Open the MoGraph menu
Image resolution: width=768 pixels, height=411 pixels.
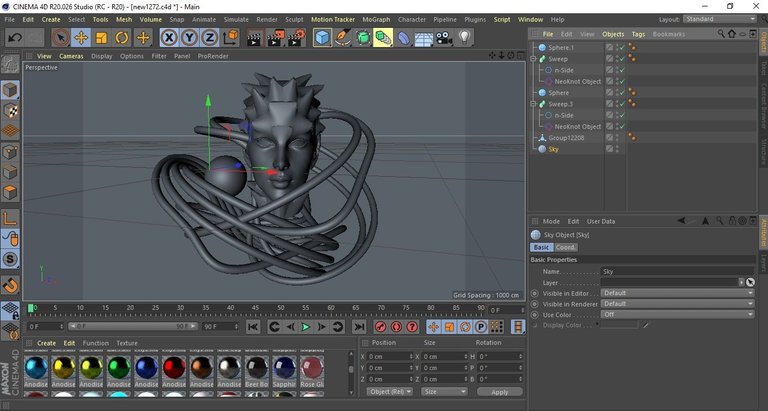pos(376,20)
